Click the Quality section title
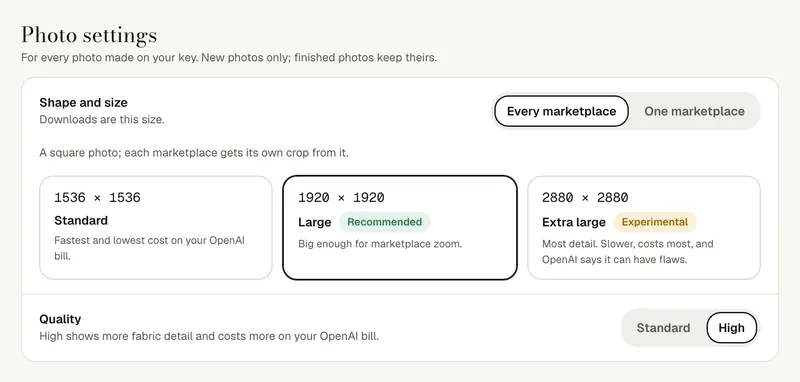 click(60, 319)
